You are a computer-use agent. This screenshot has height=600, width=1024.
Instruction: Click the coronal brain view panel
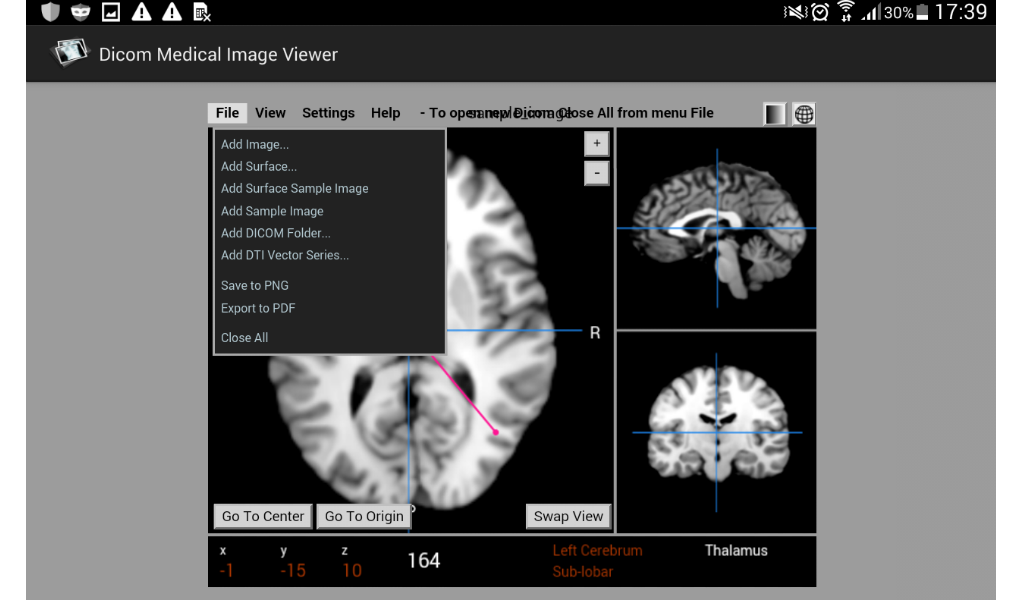point(716,430)
